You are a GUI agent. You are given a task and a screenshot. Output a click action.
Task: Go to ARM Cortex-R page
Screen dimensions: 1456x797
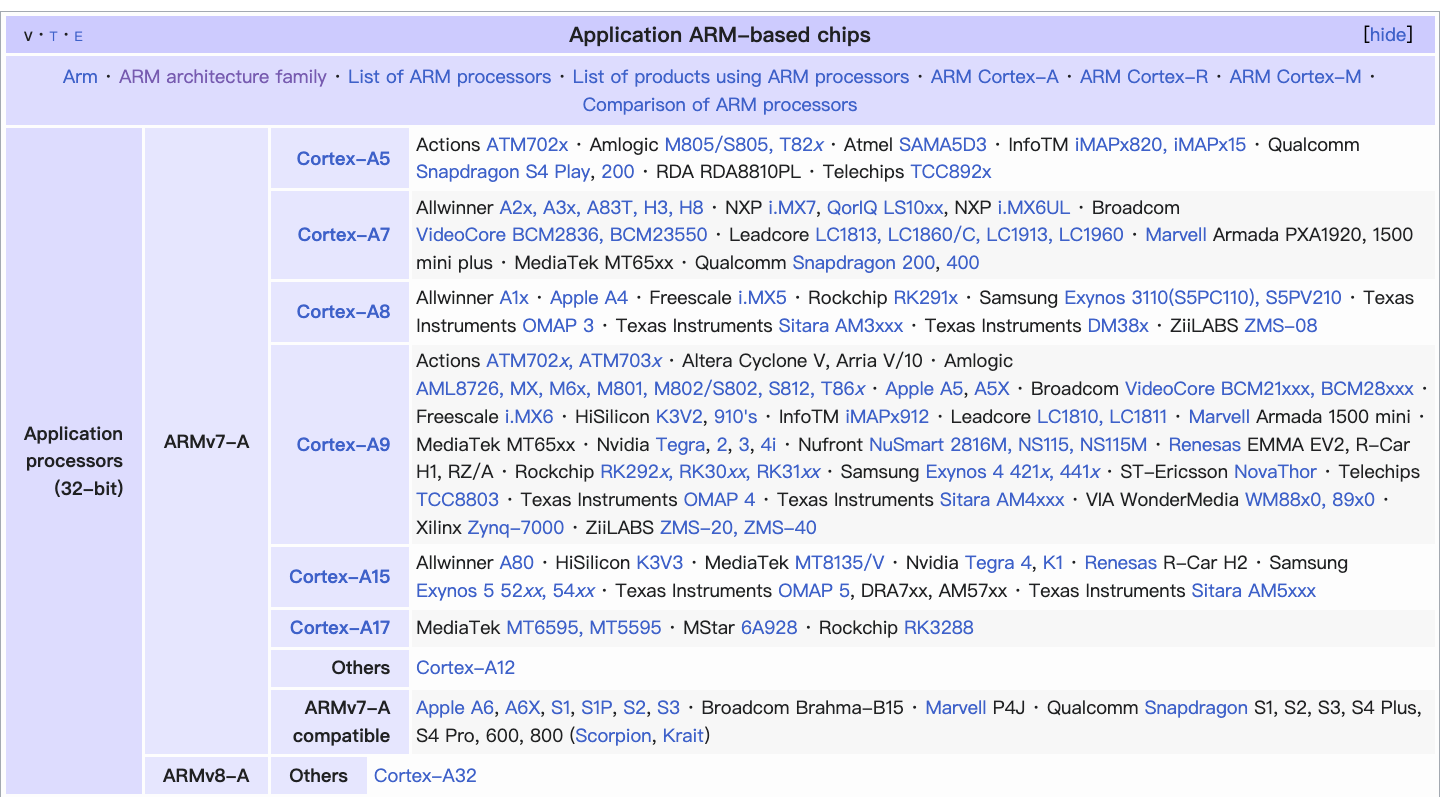(1144, 77)
